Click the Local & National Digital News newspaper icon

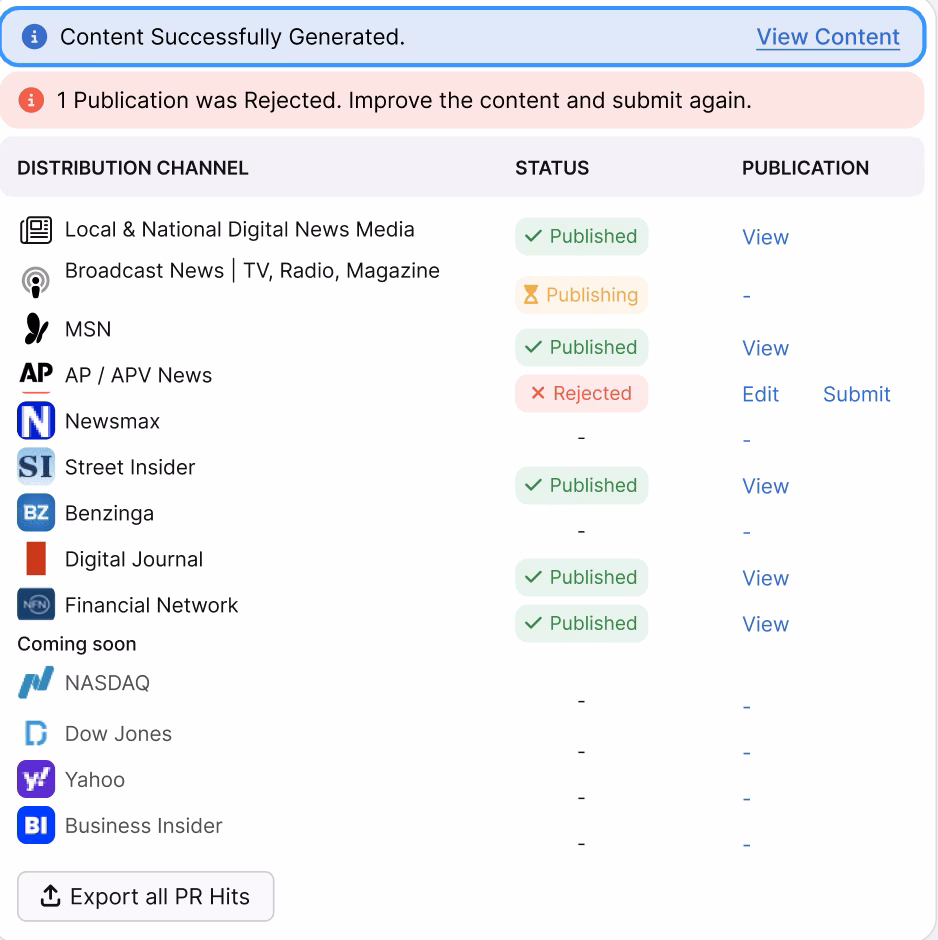coord(36,231)
